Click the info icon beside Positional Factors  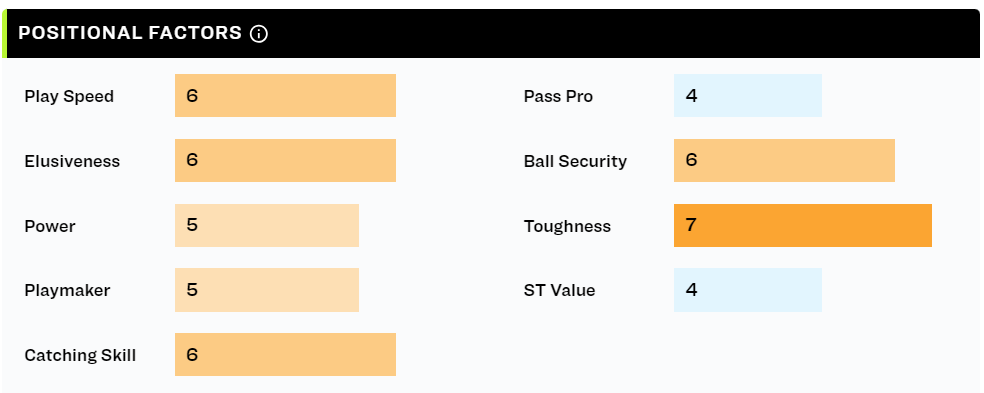(259, 34)
